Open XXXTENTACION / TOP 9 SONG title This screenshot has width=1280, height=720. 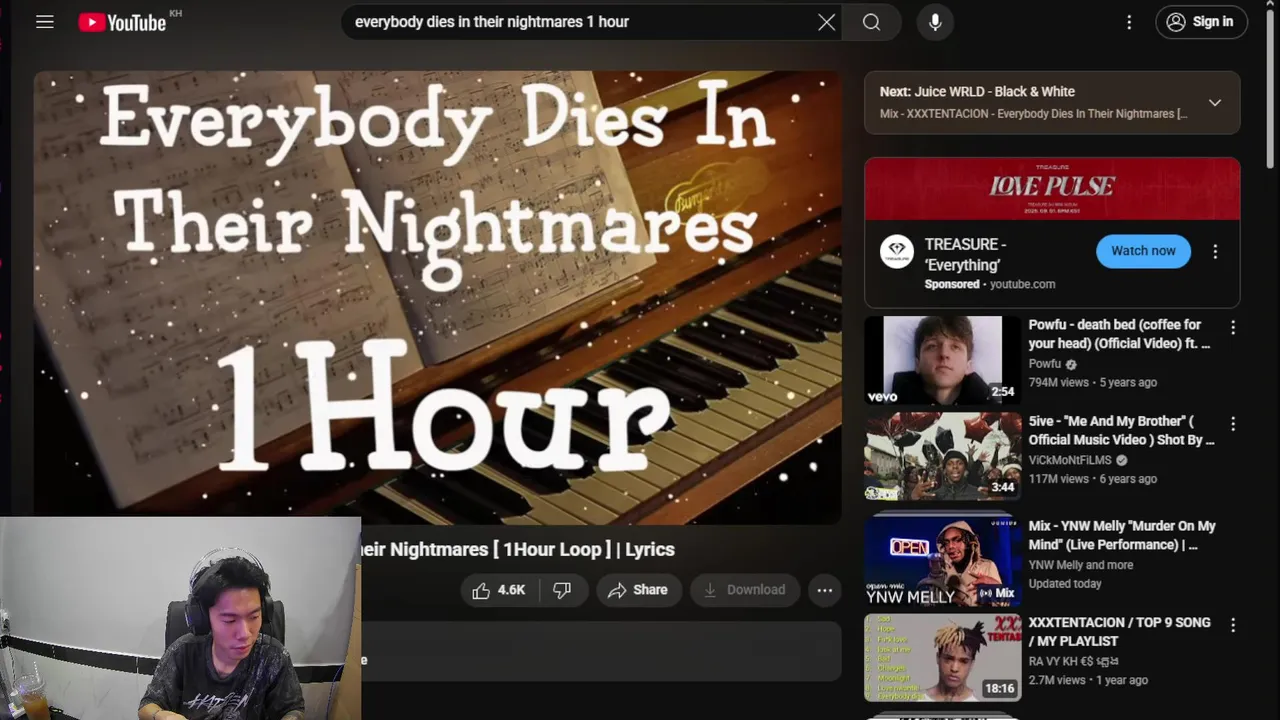[x=1119, y=632]
